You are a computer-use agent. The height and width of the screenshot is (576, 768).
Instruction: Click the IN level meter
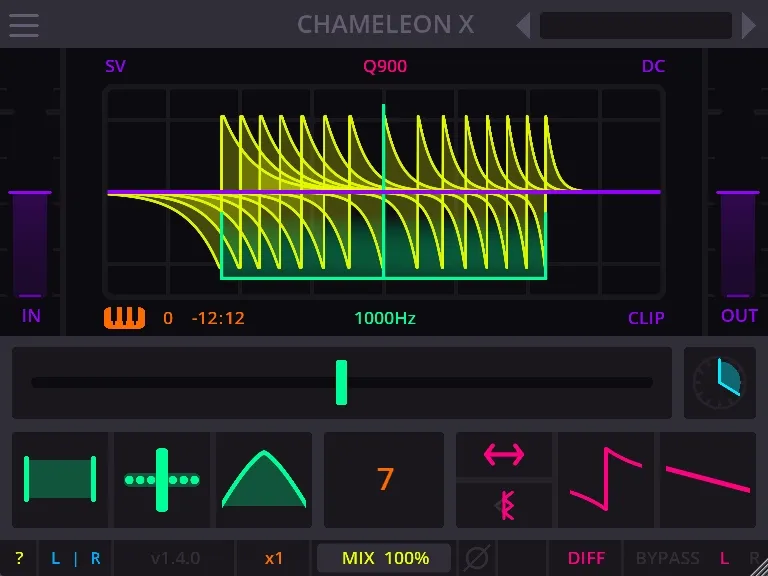point(30,244)
